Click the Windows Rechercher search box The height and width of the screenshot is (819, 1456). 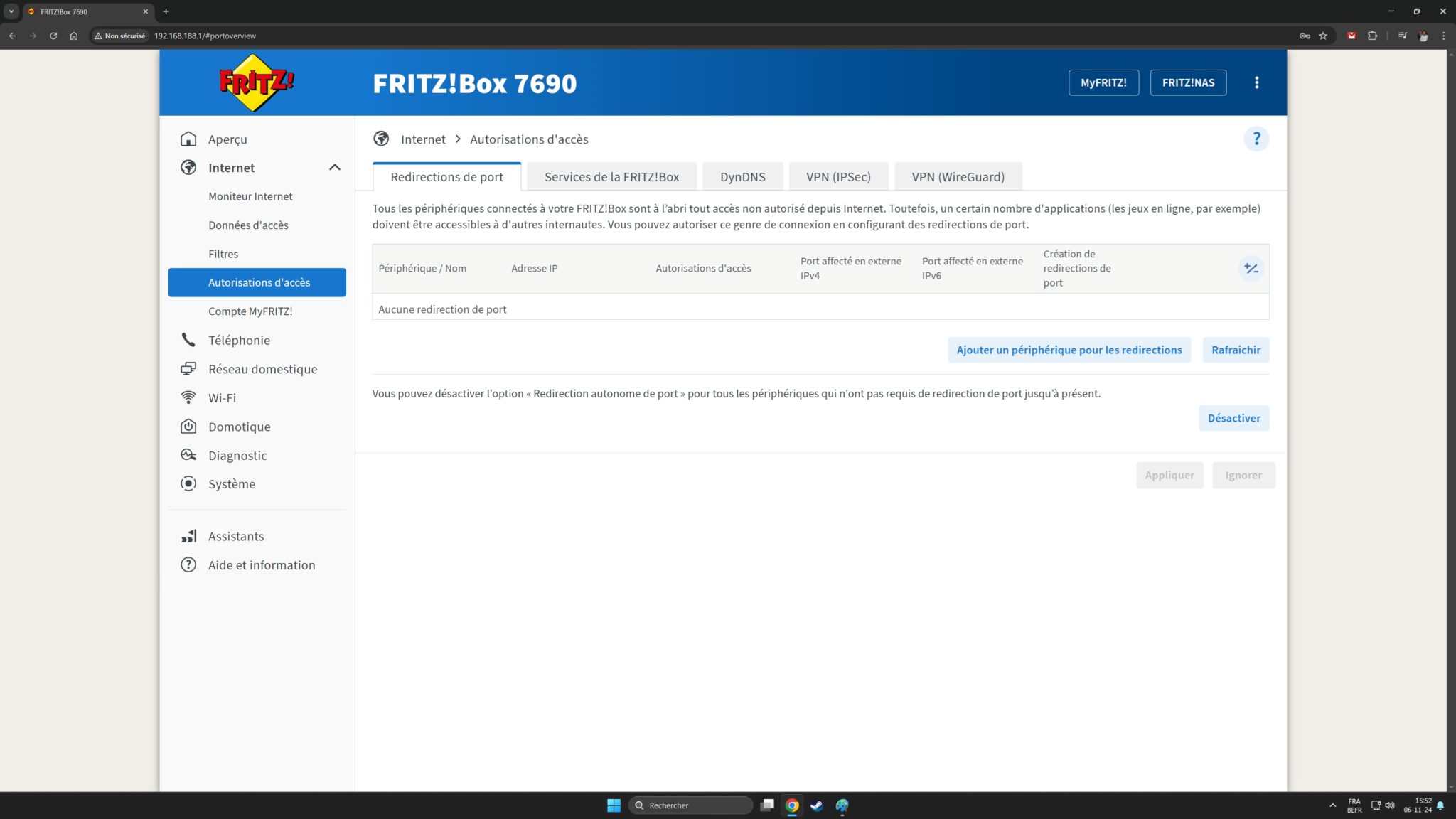click(690, 805)
